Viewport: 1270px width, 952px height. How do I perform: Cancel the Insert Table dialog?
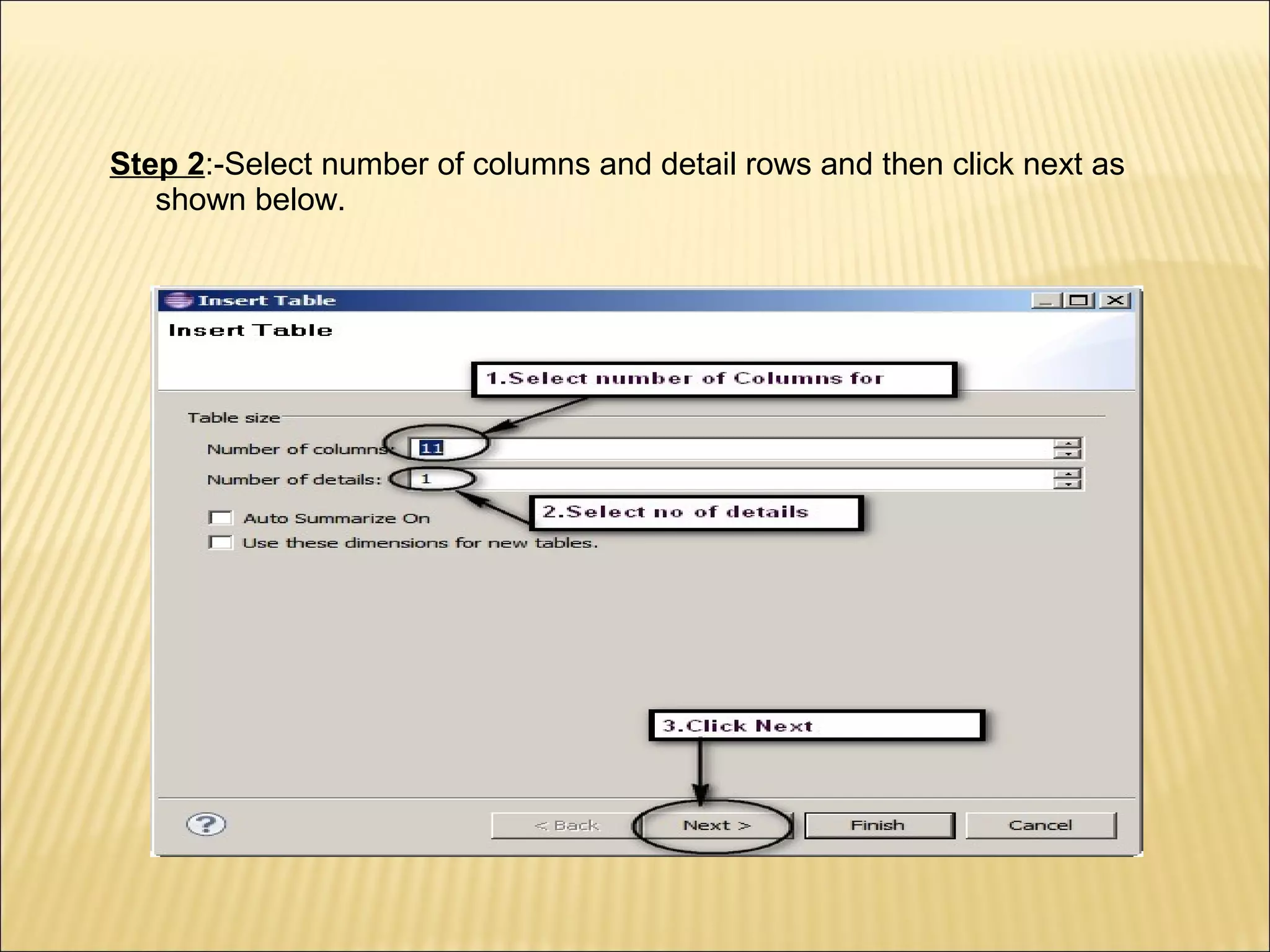coord(1041,826)
